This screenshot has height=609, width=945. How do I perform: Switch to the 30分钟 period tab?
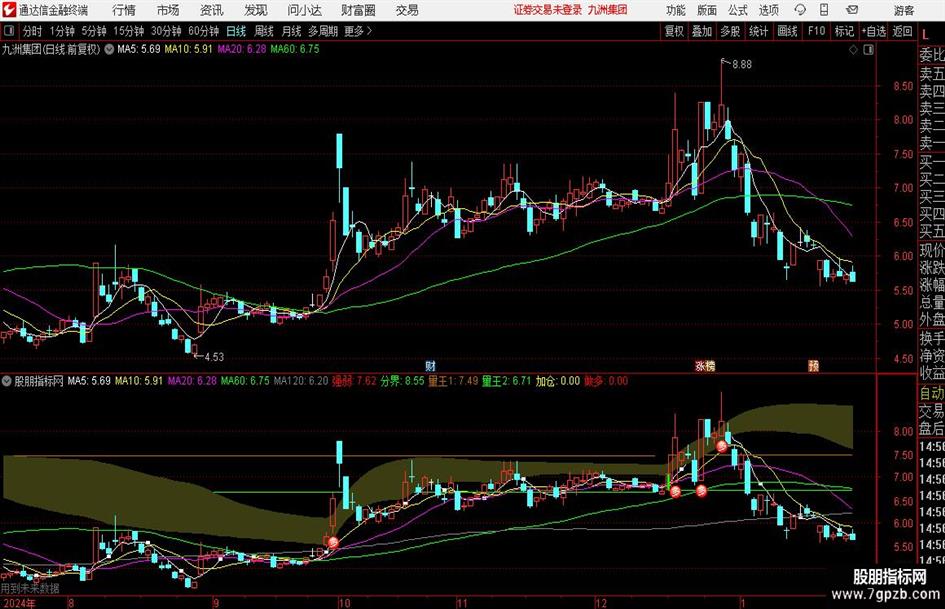pos(166,31)
